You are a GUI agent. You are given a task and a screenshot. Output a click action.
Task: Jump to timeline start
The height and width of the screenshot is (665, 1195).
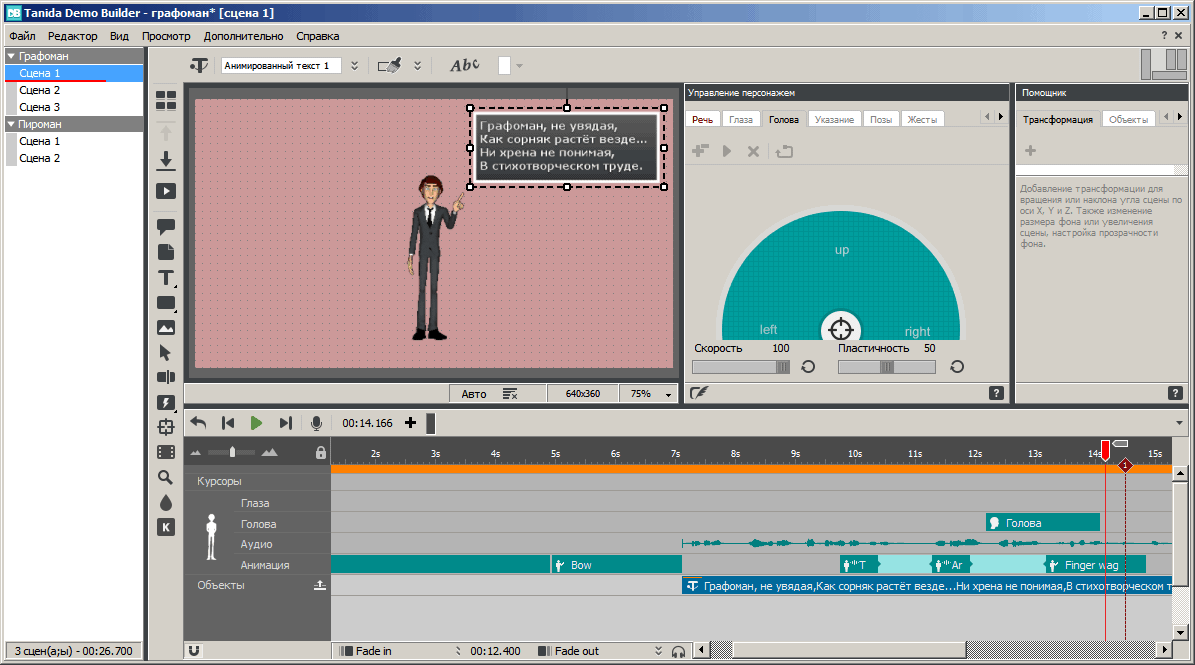[227, 423]
